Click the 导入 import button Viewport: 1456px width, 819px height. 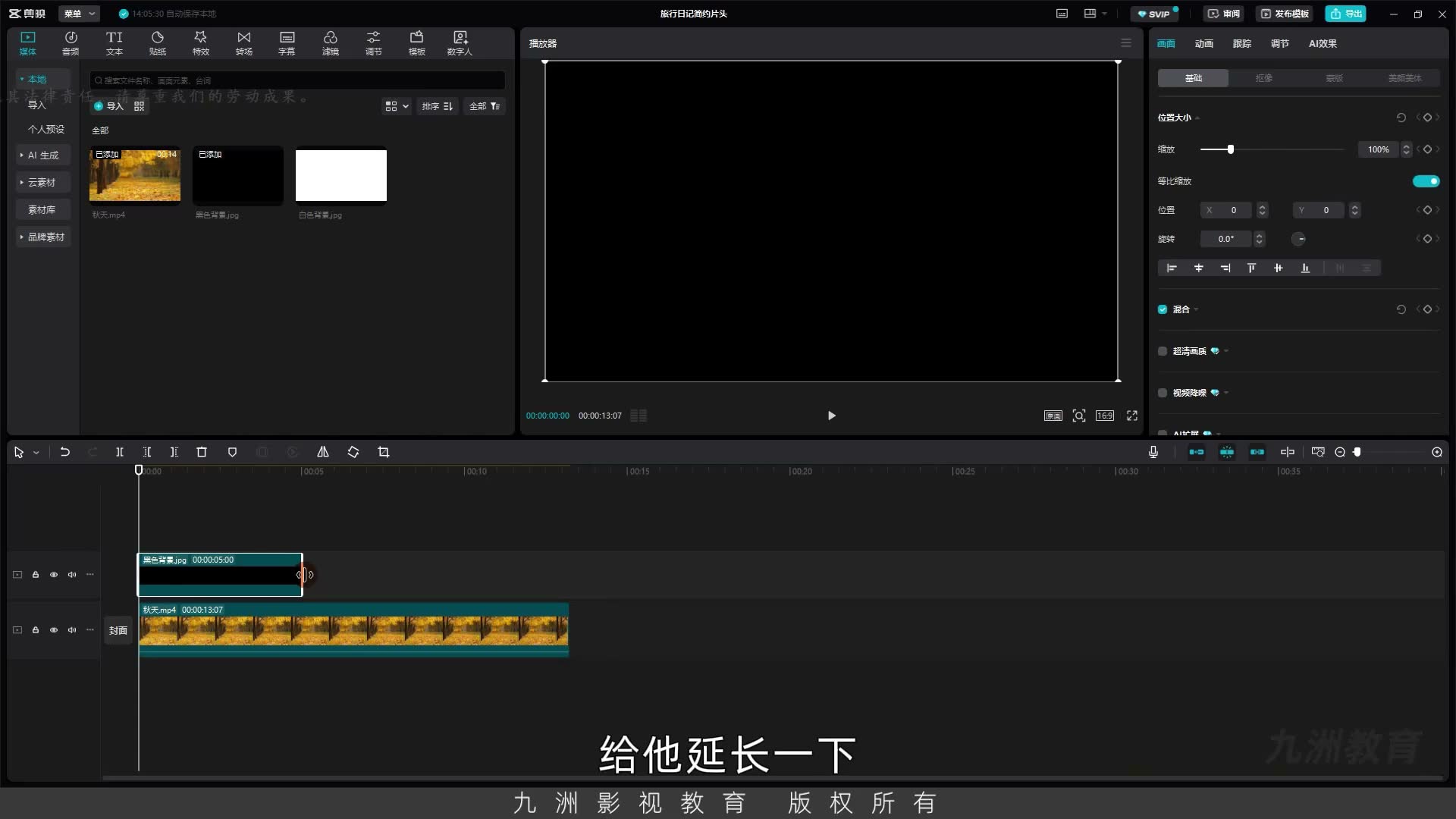pyautogui.click(x=108, y=106)
